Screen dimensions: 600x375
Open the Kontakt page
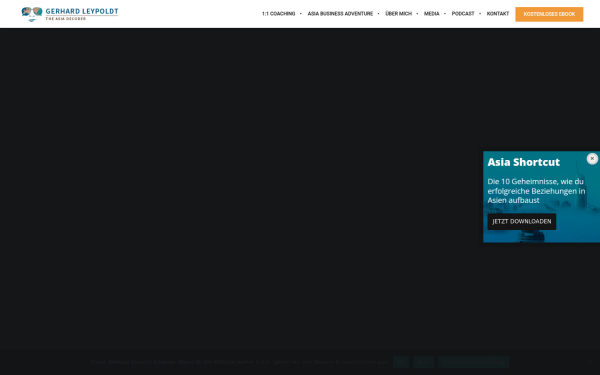click(498, 14)
